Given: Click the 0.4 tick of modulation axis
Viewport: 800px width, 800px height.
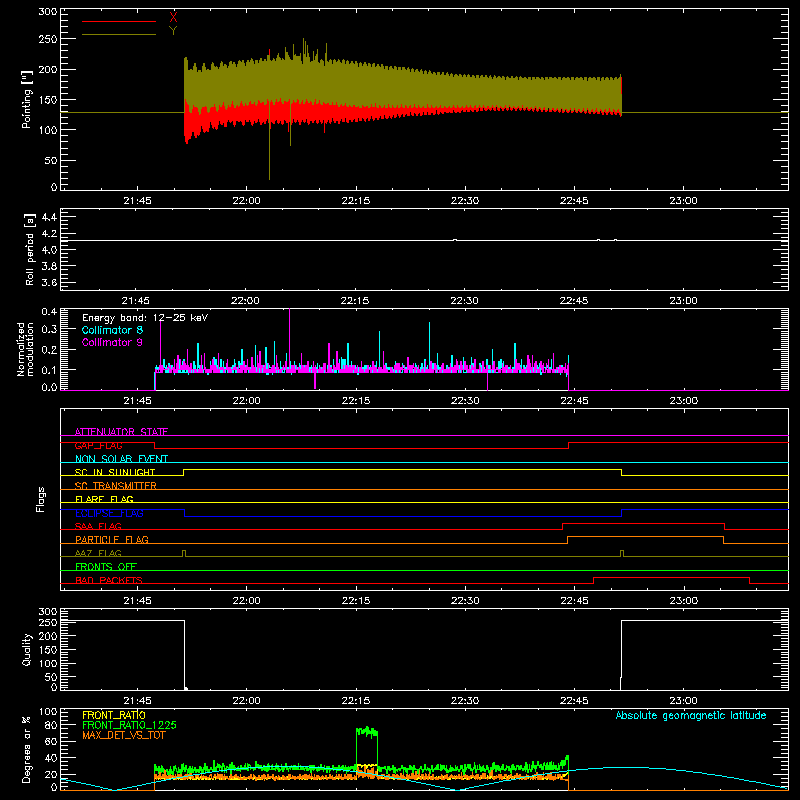Looking at the screenshot, I should [x=49, y=312].
